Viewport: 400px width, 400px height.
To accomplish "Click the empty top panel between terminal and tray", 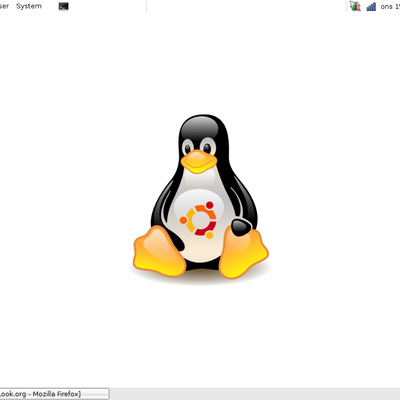I will (207, 6).
